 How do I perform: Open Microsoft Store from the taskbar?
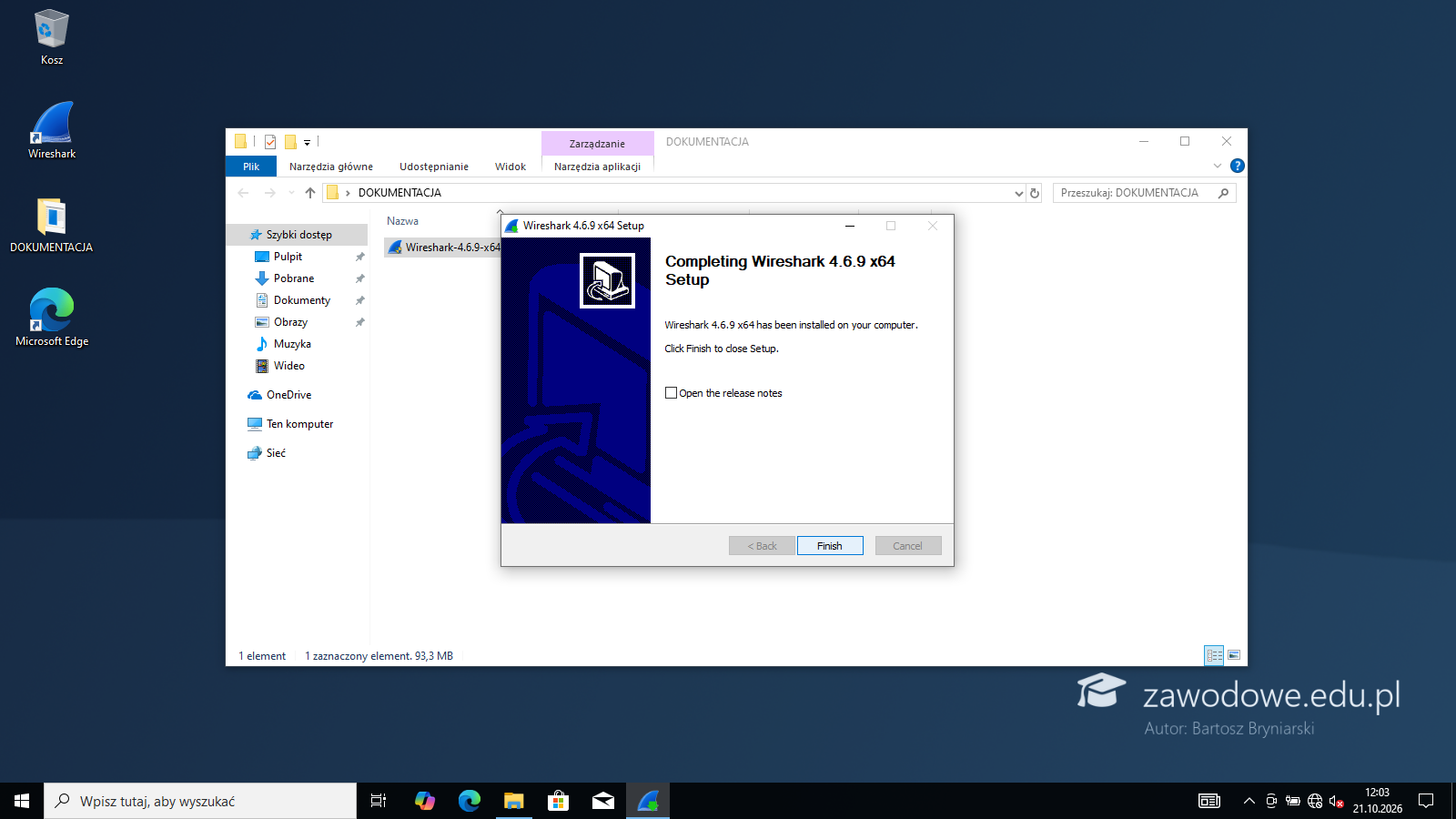[x=558, y=801]
